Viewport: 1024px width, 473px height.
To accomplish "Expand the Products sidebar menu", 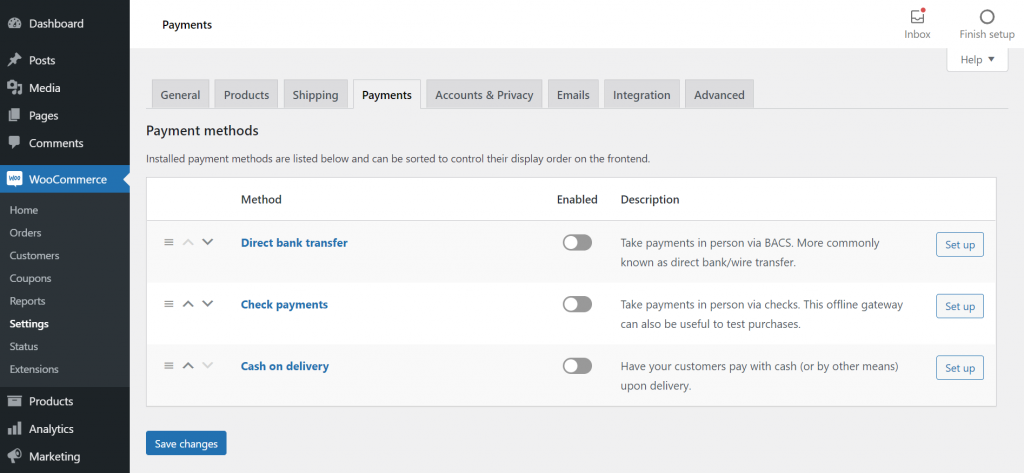I will pos(50,401).
